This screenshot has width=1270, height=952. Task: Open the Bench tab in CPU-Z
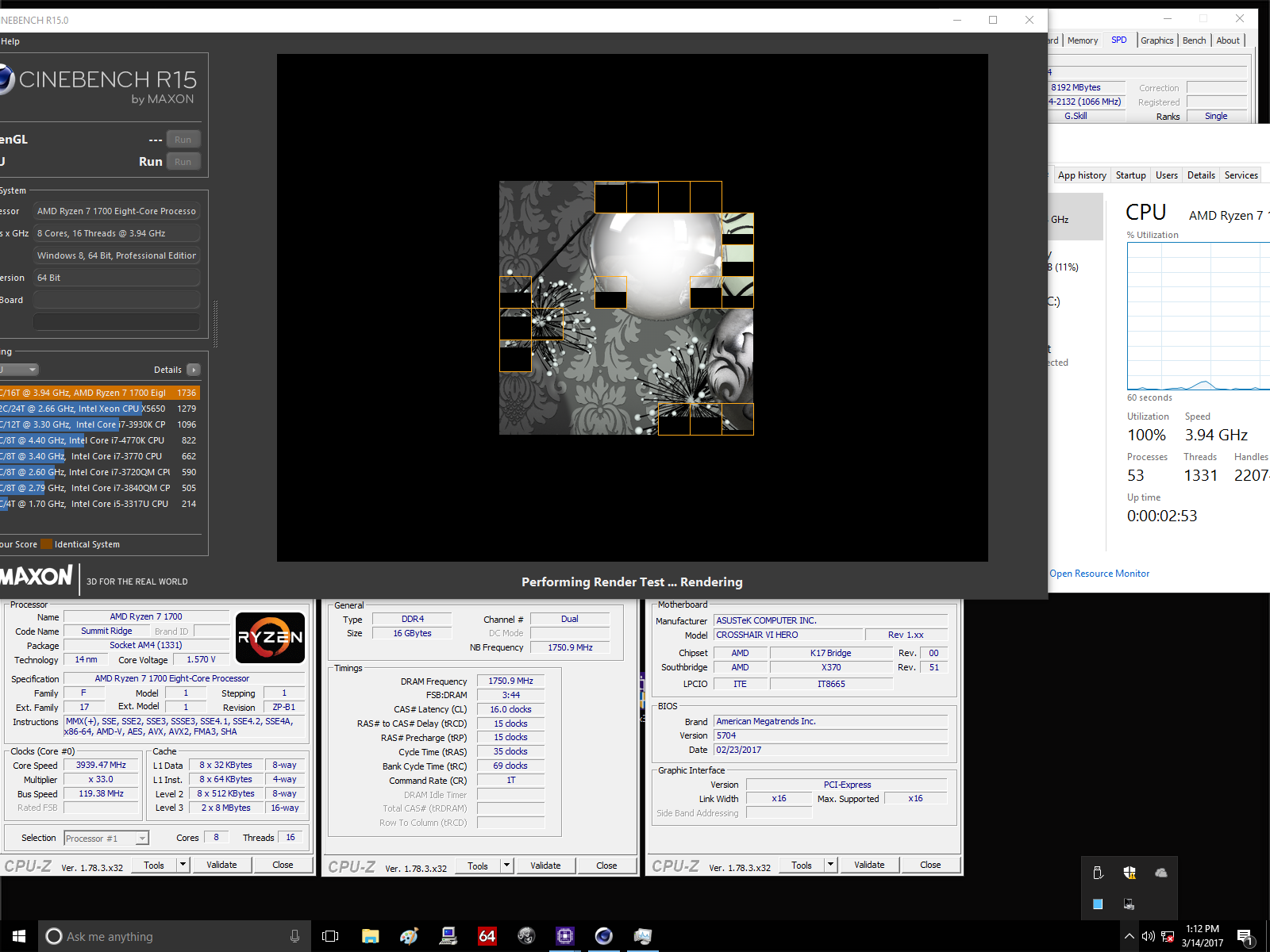1195,40
